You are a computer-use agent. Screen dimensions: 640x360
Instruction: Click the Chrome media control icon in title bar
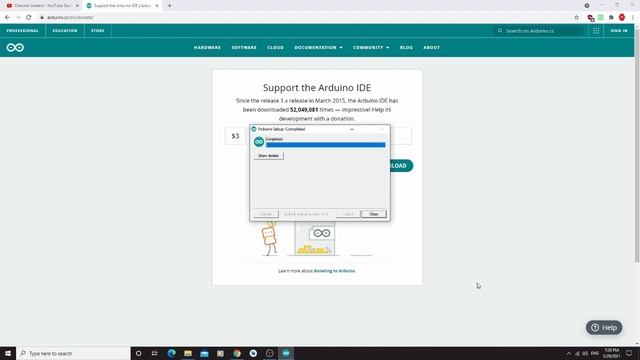(587, 6)
